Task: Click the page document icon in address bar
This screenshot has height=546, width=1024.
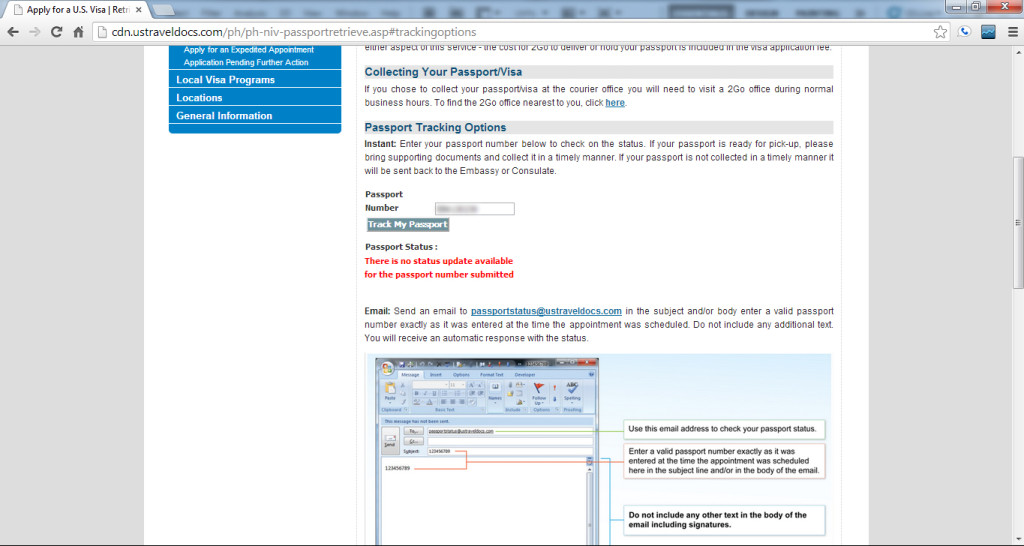Action: click(102, 32)
